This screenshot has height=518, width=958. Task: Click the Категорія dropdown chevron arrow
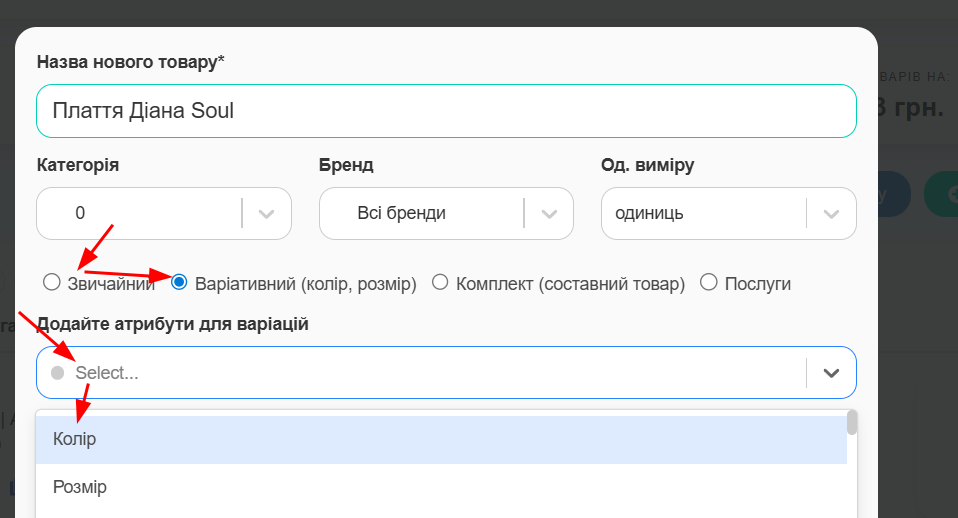coord(266,213)
